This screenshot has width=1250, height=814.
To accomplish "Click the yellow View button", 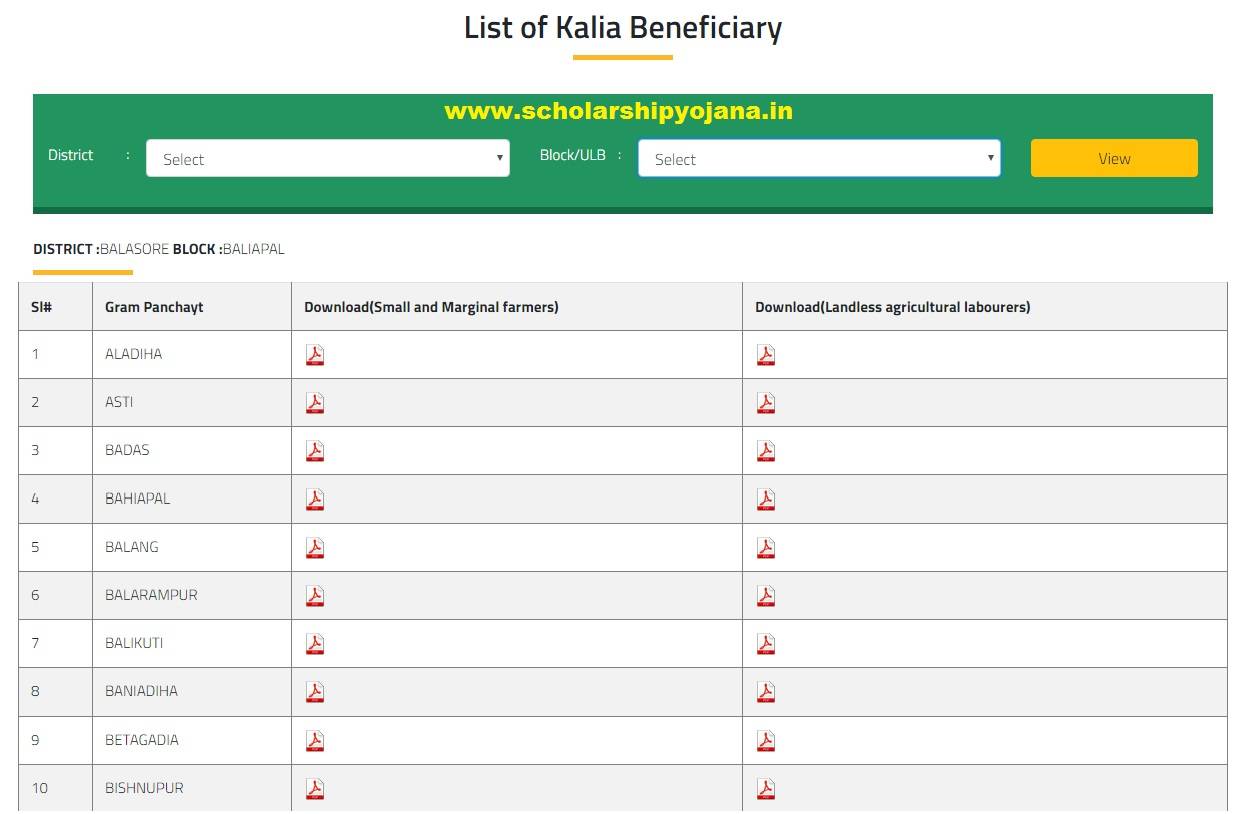I will click(x=1114, y=158).
